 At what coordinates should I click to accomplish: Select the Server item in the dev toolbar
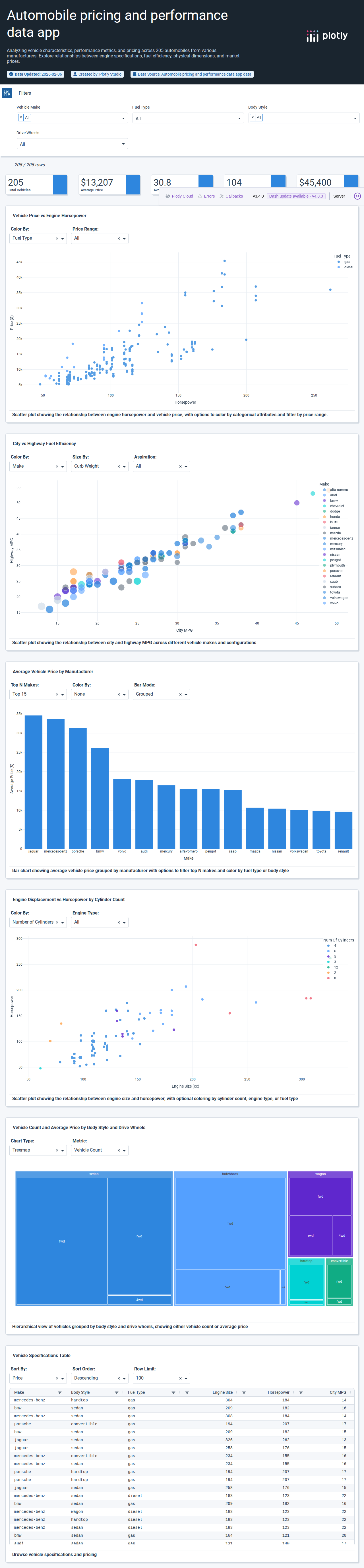(339, 196)
